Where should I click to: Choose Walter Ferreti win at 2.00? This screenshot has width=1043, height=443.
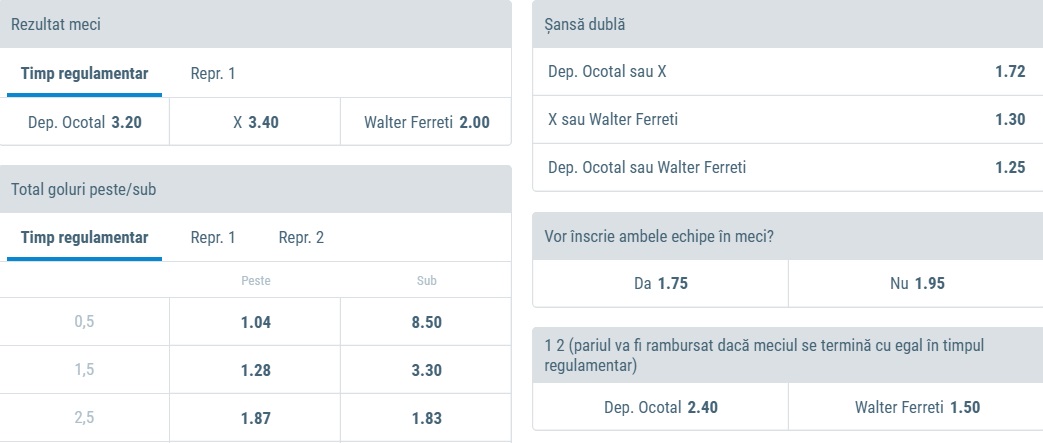pyautogui.click(x=426, y=123)
